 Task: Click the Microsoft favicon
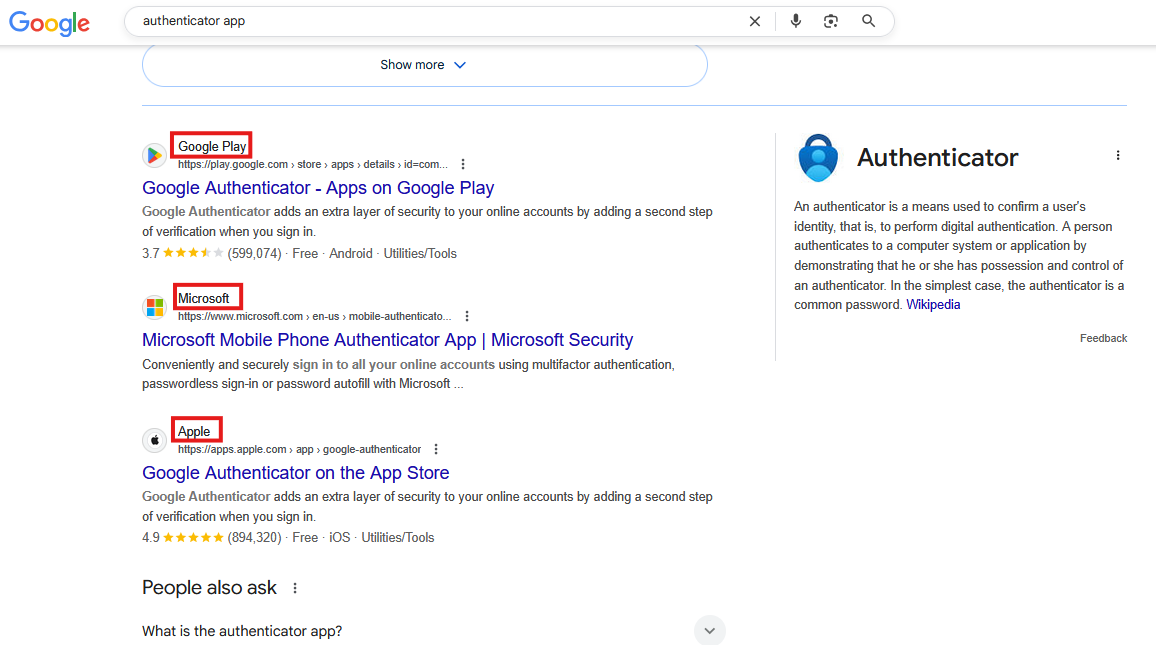154,307
